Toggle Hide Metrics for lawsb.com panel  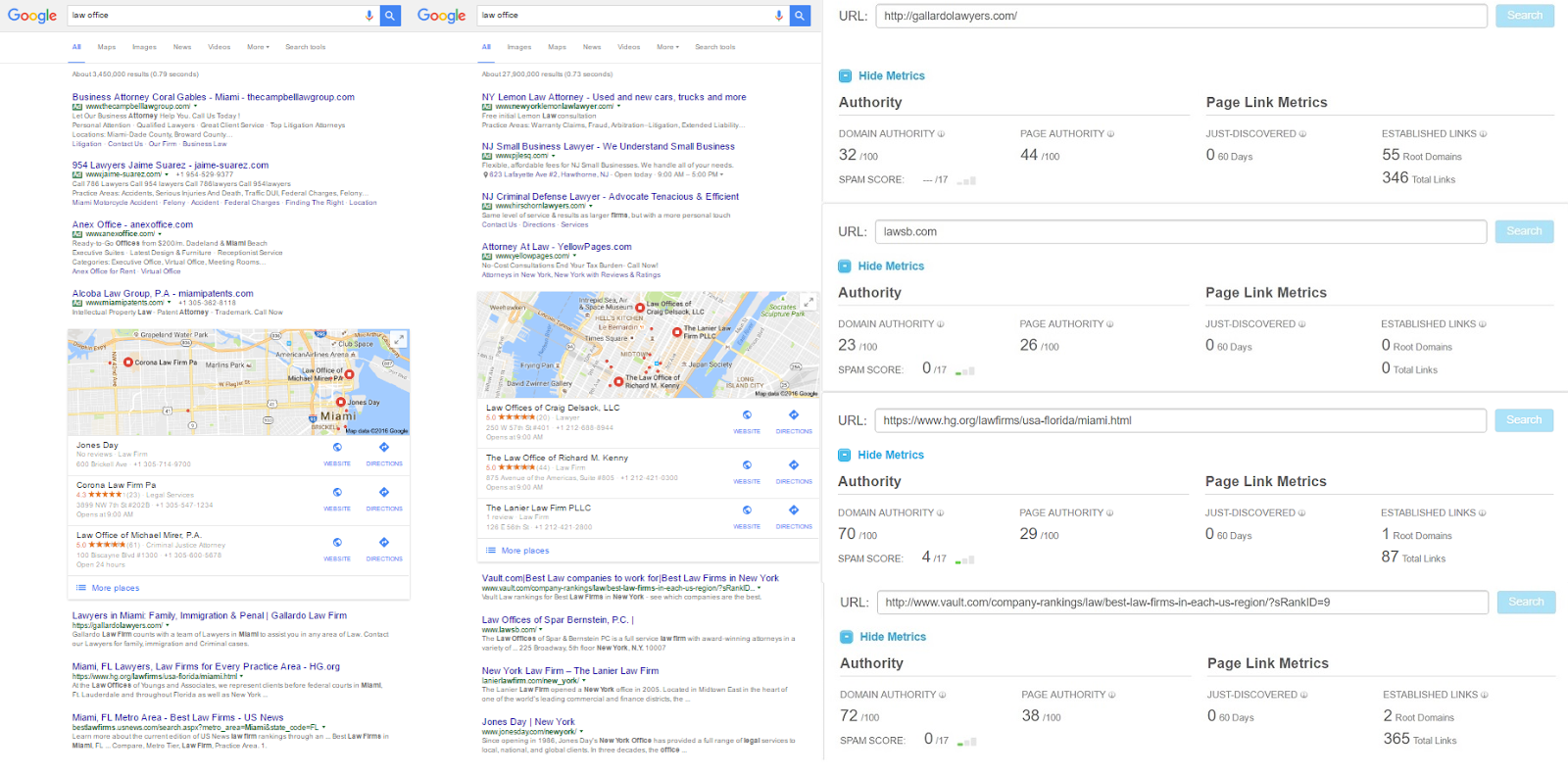pos(881,266)
